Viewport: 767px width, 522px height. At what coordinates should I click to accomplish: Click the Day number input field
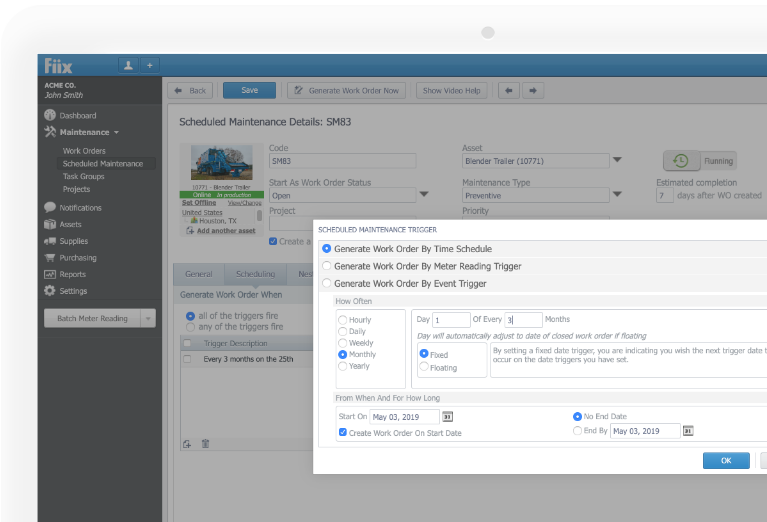click(451, 320)
